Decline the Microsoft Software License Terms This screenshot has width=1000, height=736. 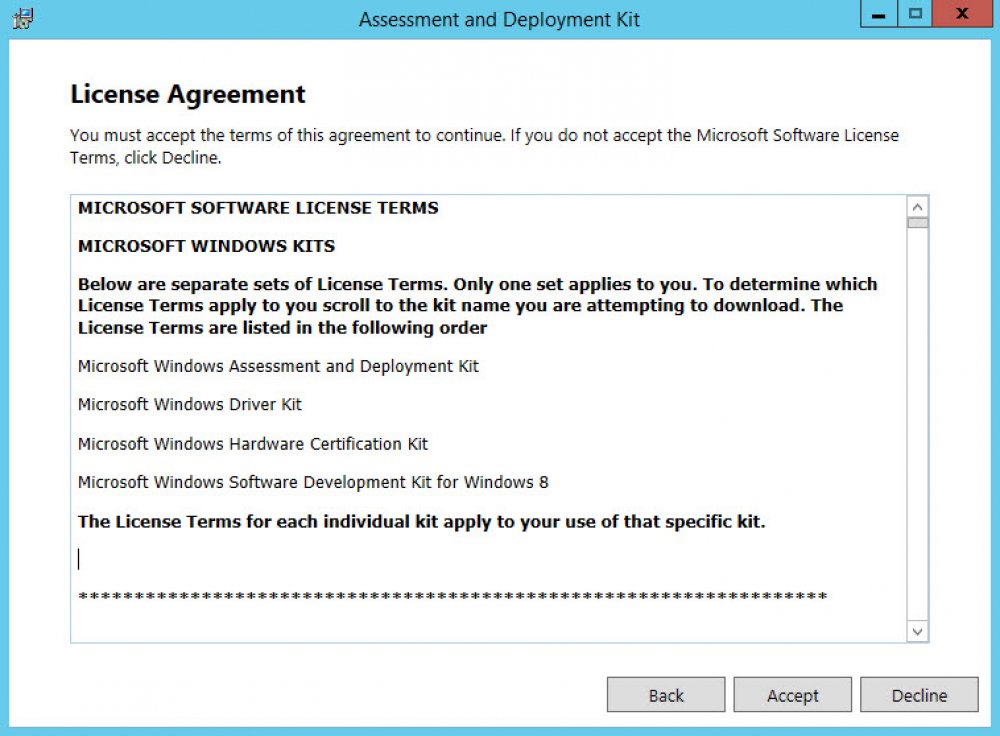click(919, 695)
